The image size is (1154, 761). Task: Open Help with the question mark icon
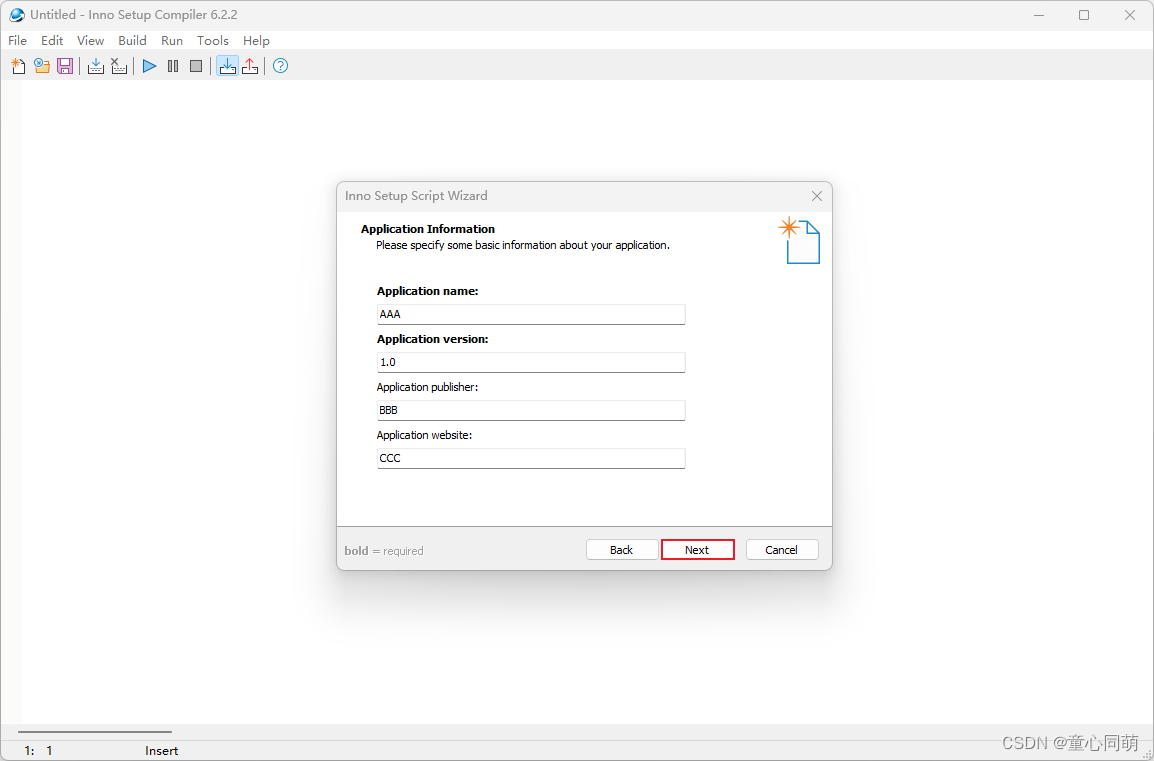pos(280,66)
